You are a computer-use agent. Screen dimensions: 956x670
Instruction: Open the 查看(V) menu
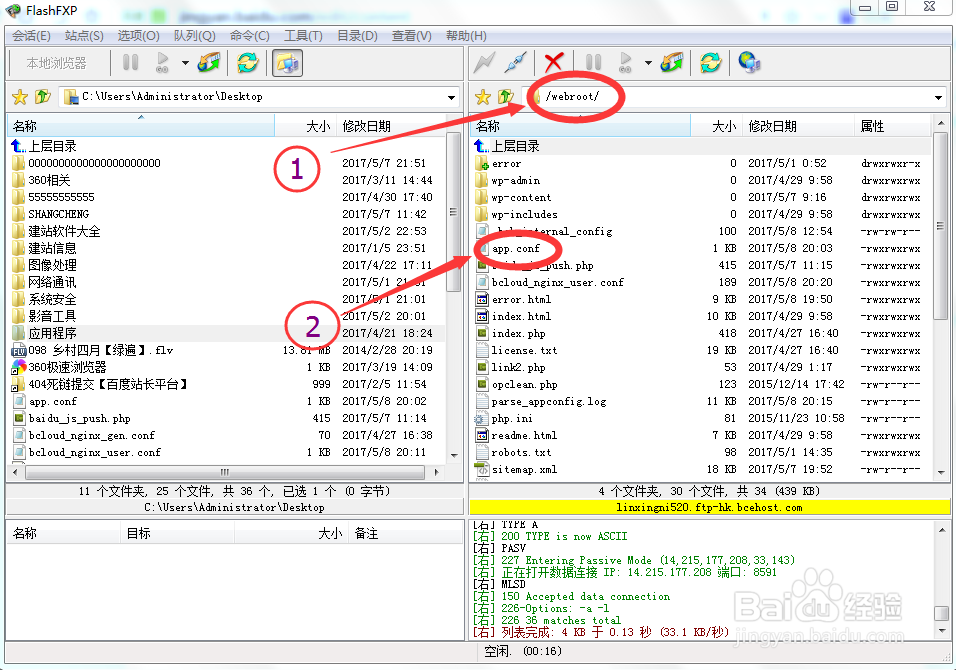412,35
